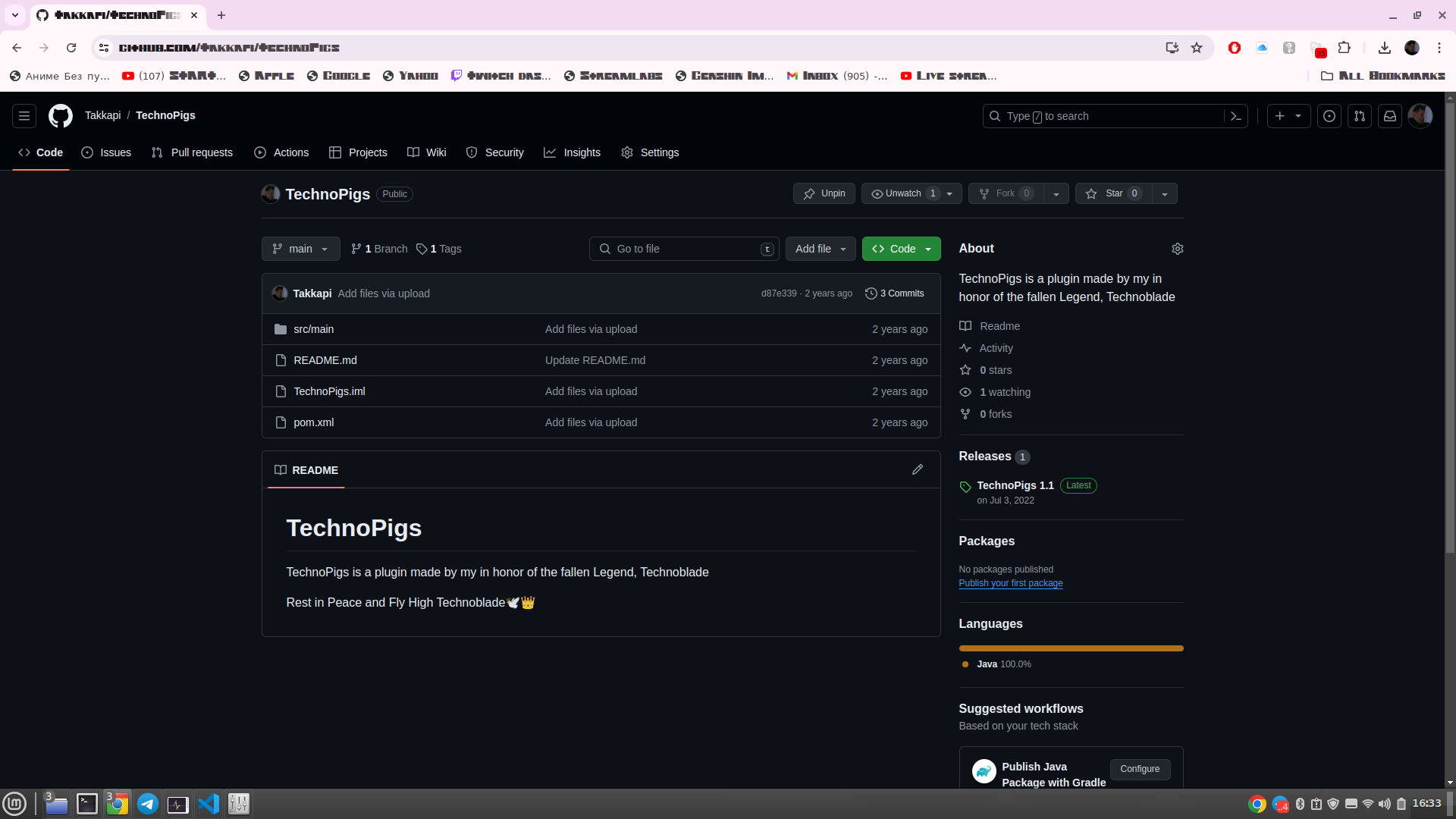
Task: Star the TechnoPigs repository
Action: (x=1112, y=193)
